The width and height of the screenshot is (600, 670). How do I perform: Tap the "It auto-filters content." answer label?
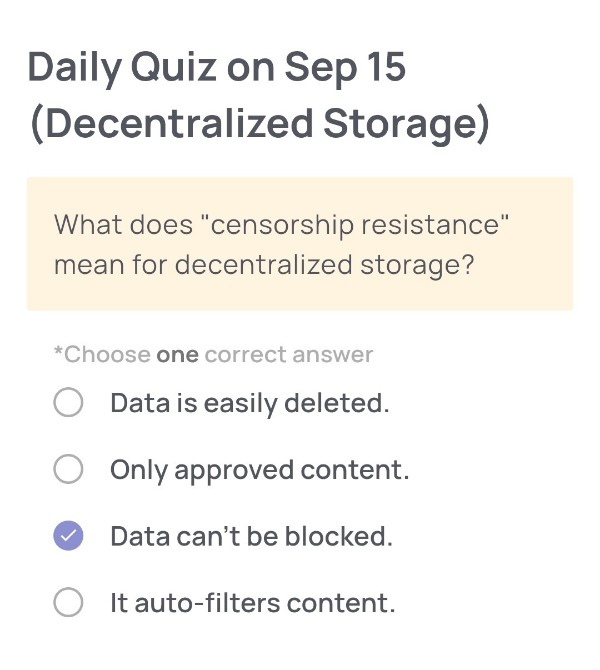tap(252, 603)
